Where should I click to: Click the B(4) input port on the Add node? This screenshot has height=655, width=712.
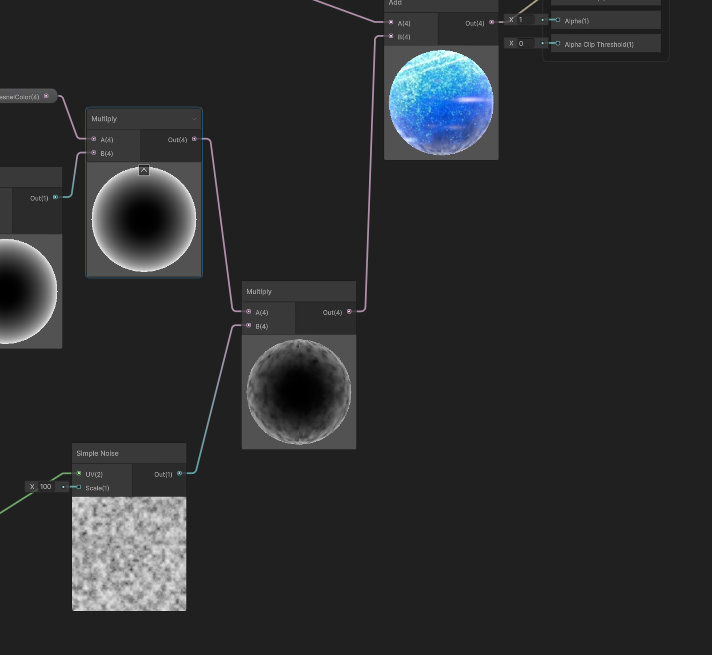point(391,36)
